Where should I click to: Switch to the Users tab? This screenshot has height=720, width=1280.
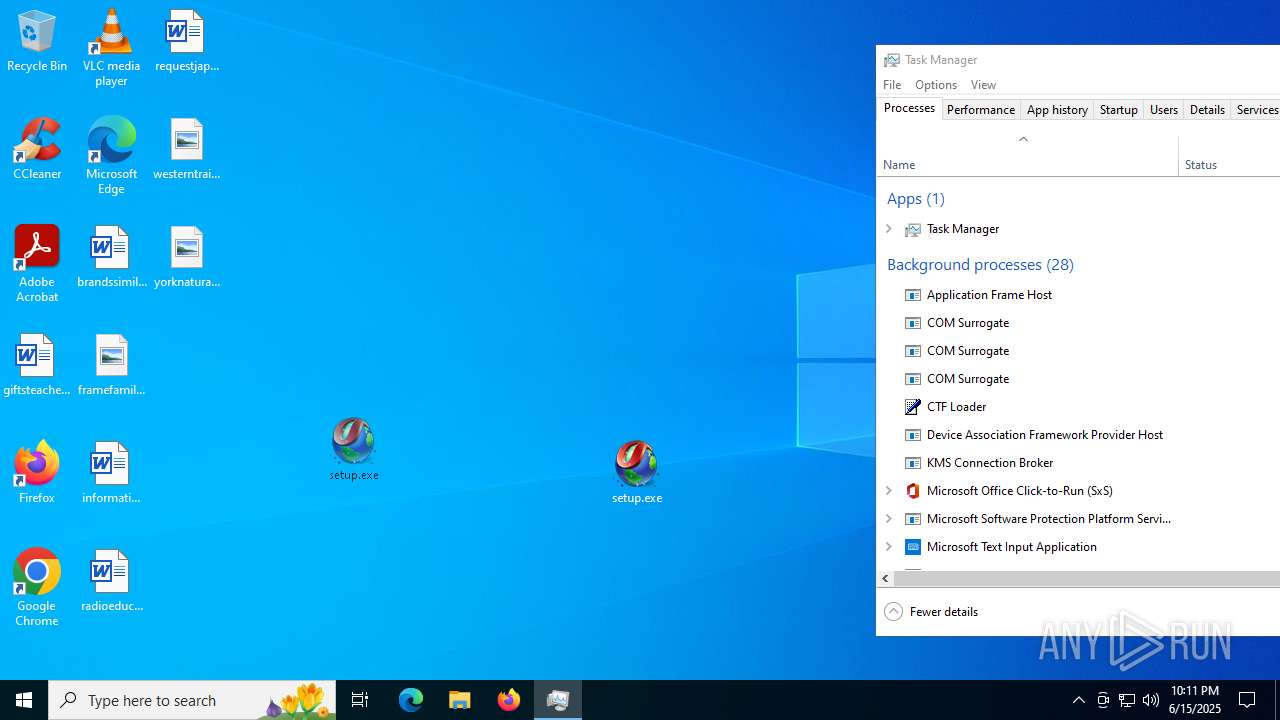click(x=1163, y=110)
